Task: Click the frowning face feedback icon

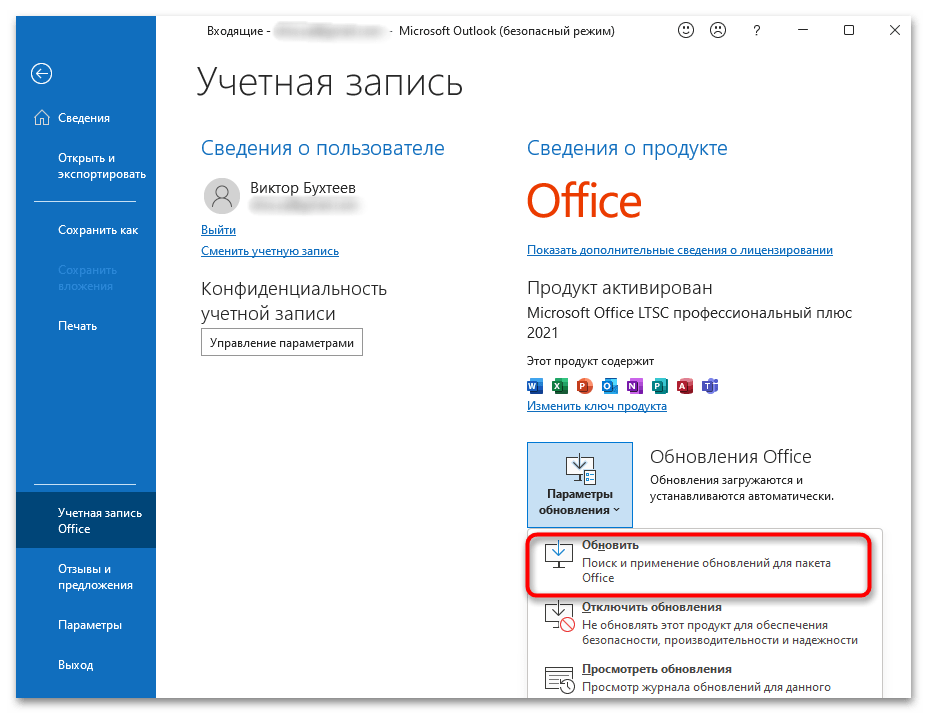Action: click(718, 30)
